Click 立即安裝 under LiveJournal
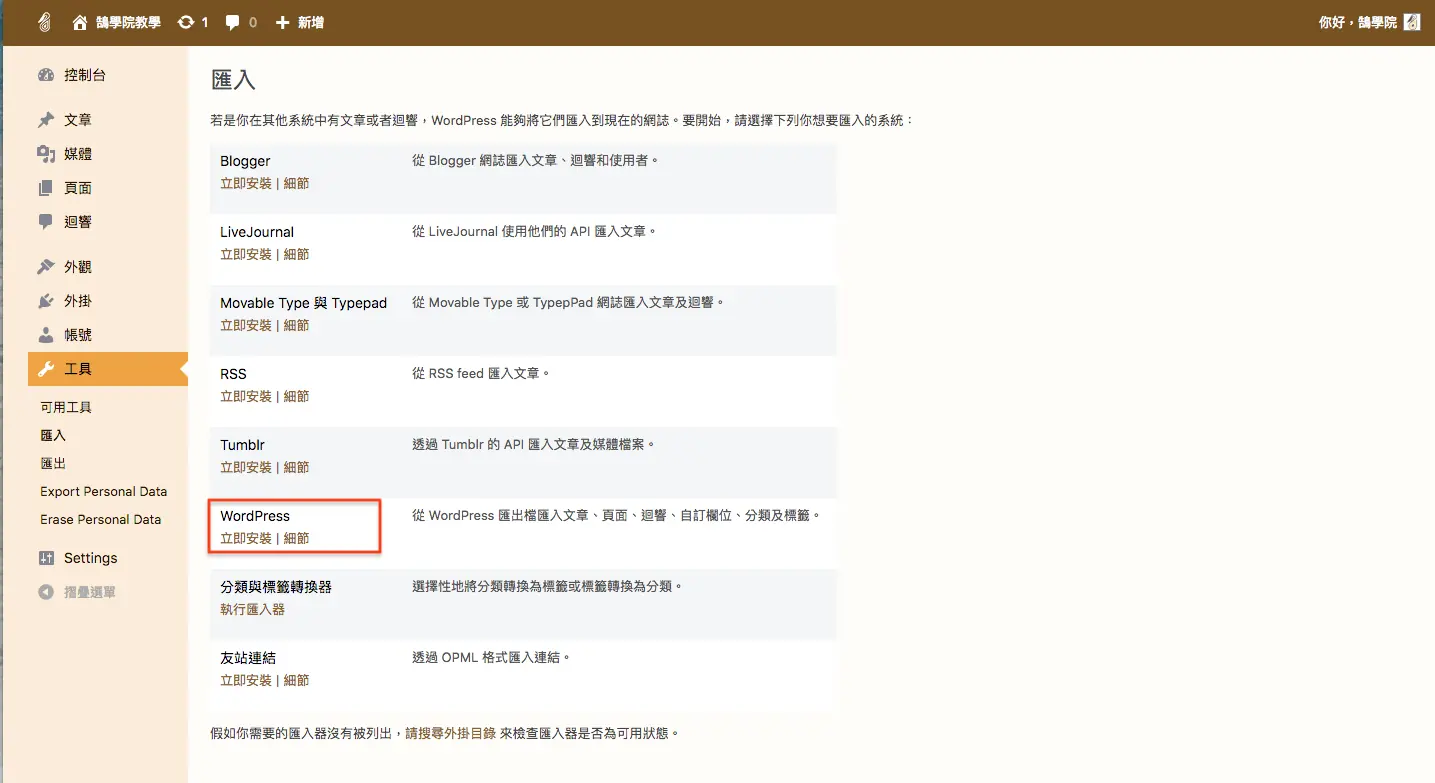 [x=246, y=255]
